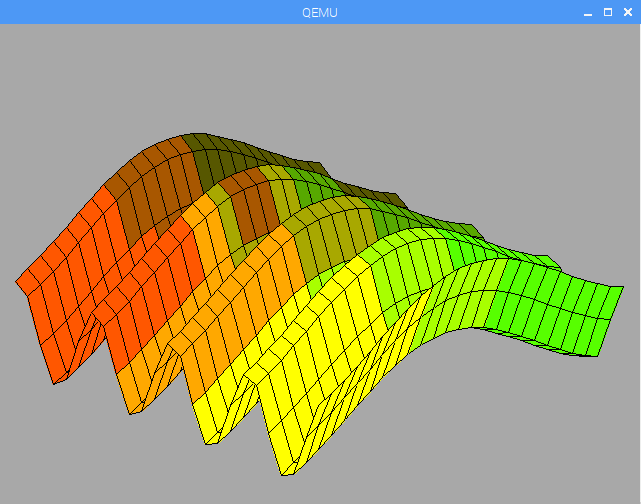
Task: Maximize the QEMU window
Action: tap(608, 13)
